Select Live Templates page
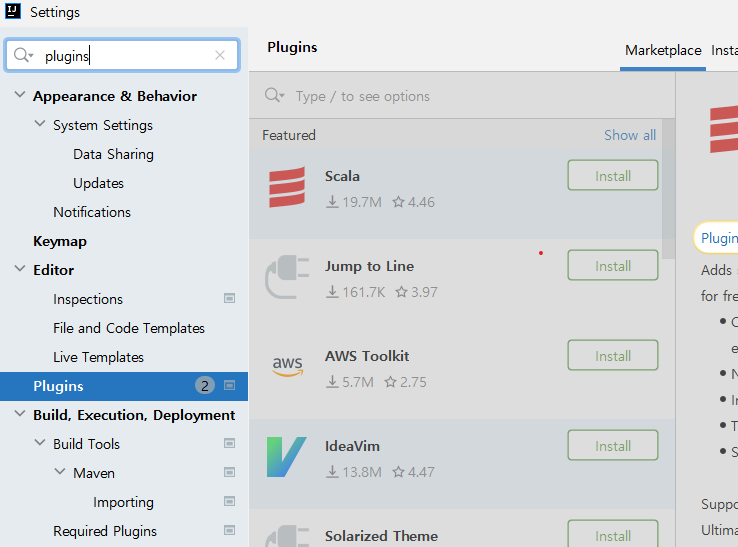738x547 pixels. (x=98, y=357)
